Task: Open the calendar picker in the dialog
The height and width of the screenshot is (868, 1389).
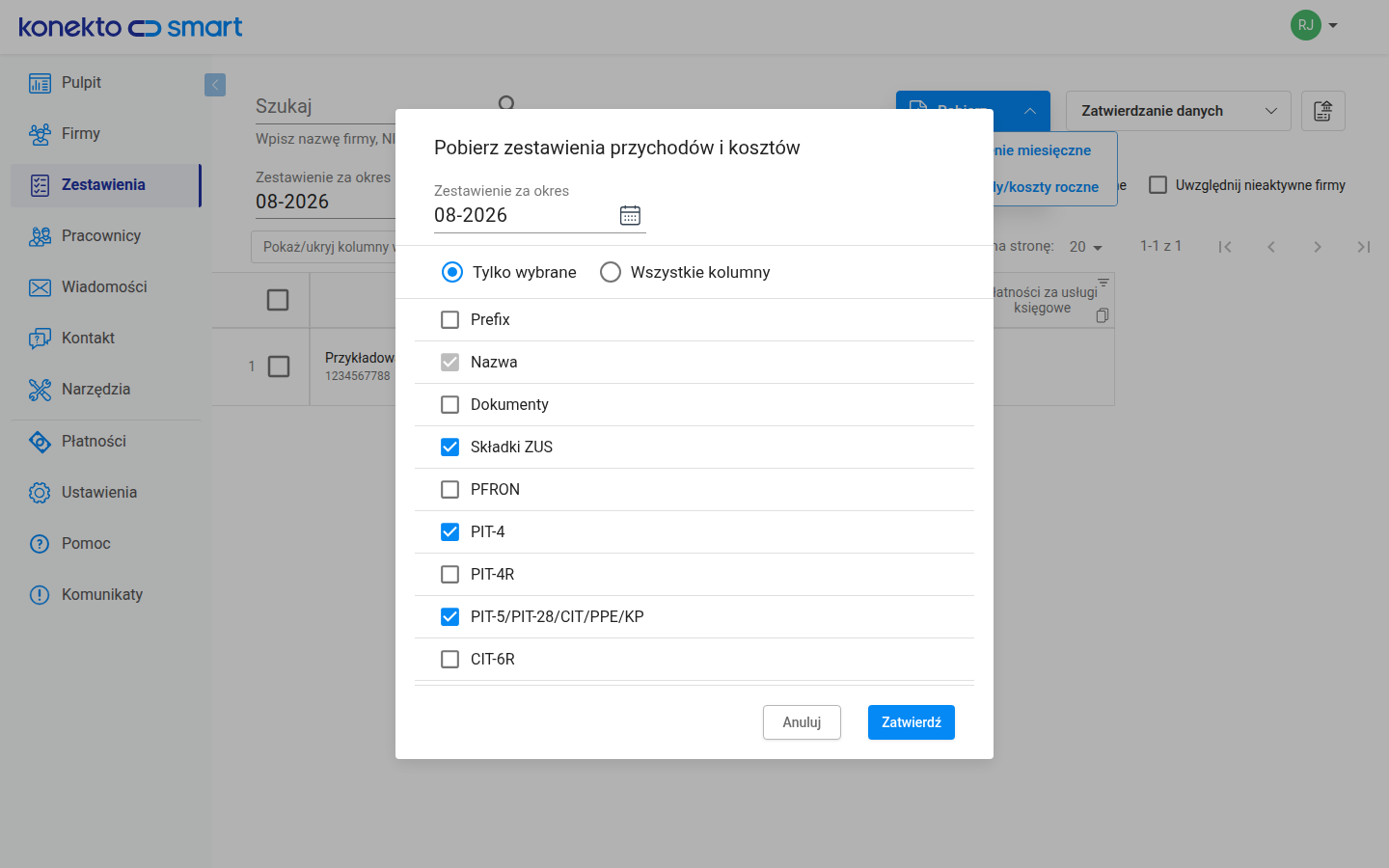Action: [x=630, y=215]
